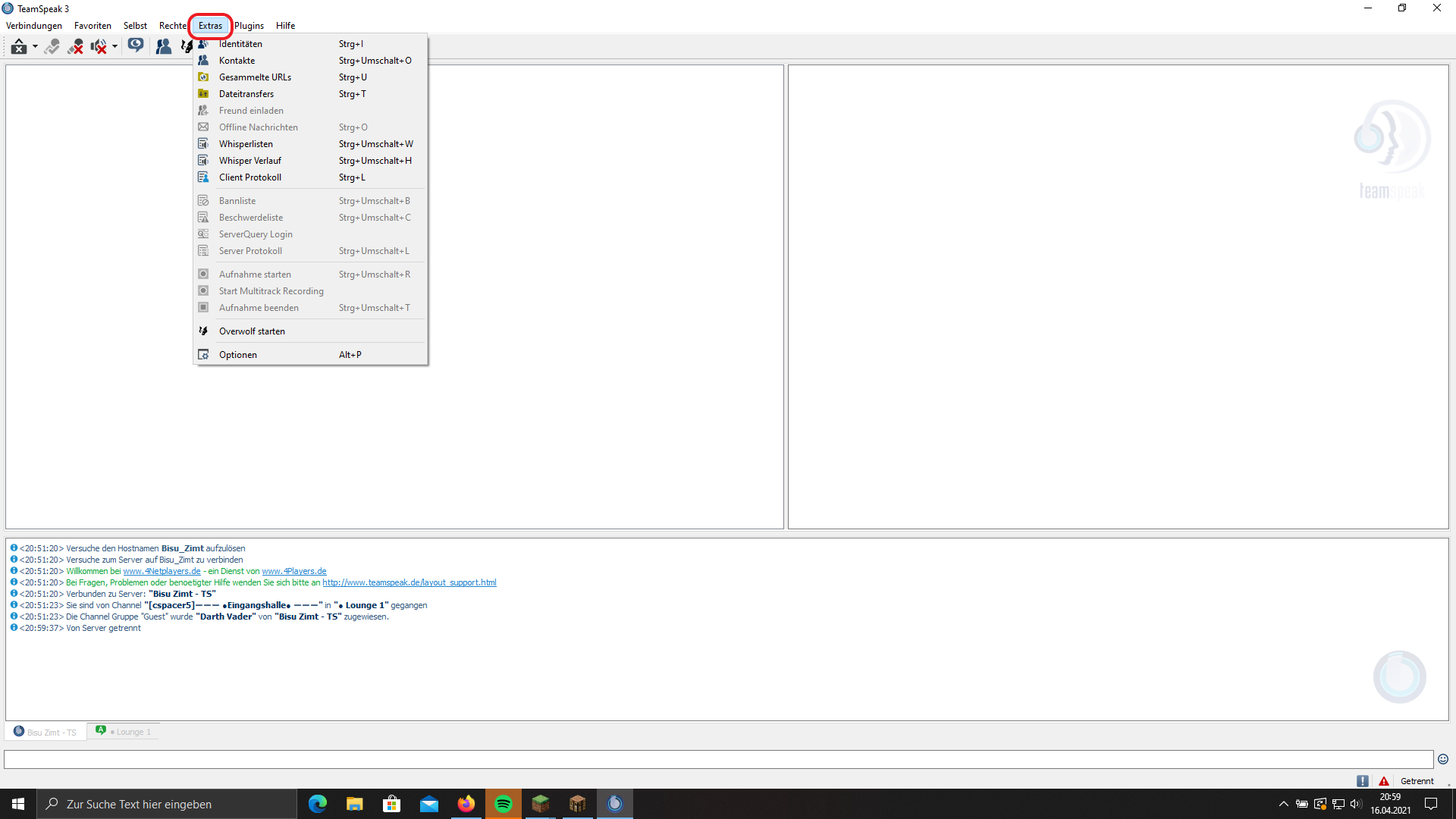
Task: Click Aufnahme beenden in the menu
Action: coord(310,308)
